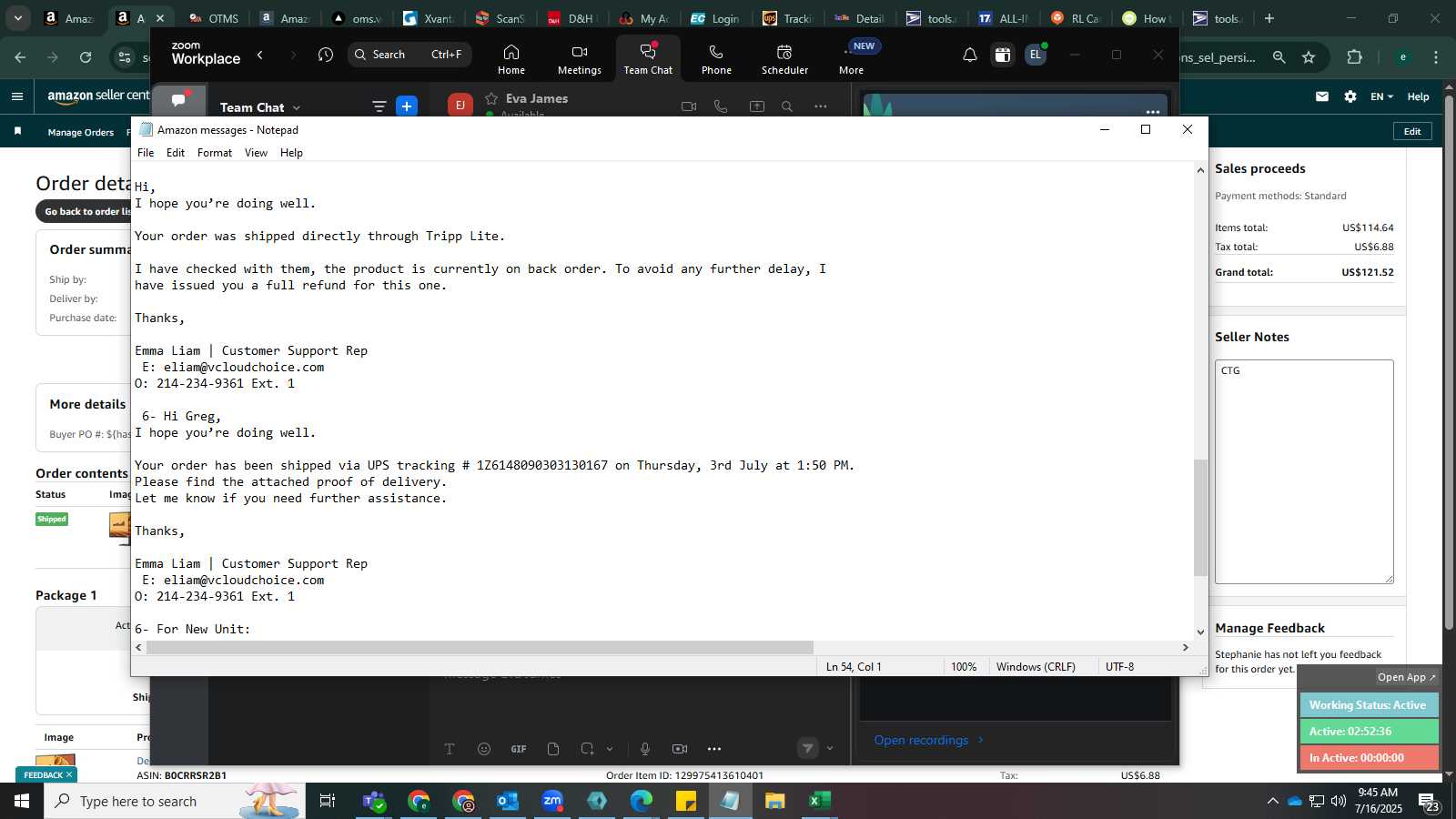Viewport: 1456px width, 819px height.
Task: Start phone call with Eva James
Action: 721,106
